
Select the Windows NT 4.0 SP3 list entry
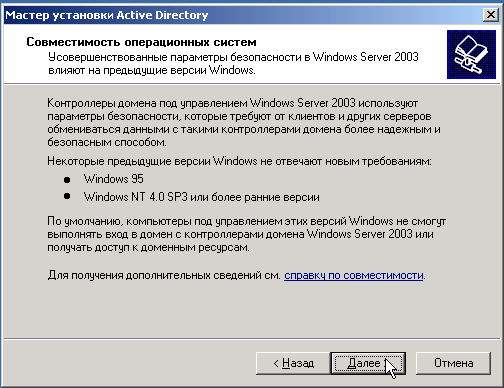point(202,197)
